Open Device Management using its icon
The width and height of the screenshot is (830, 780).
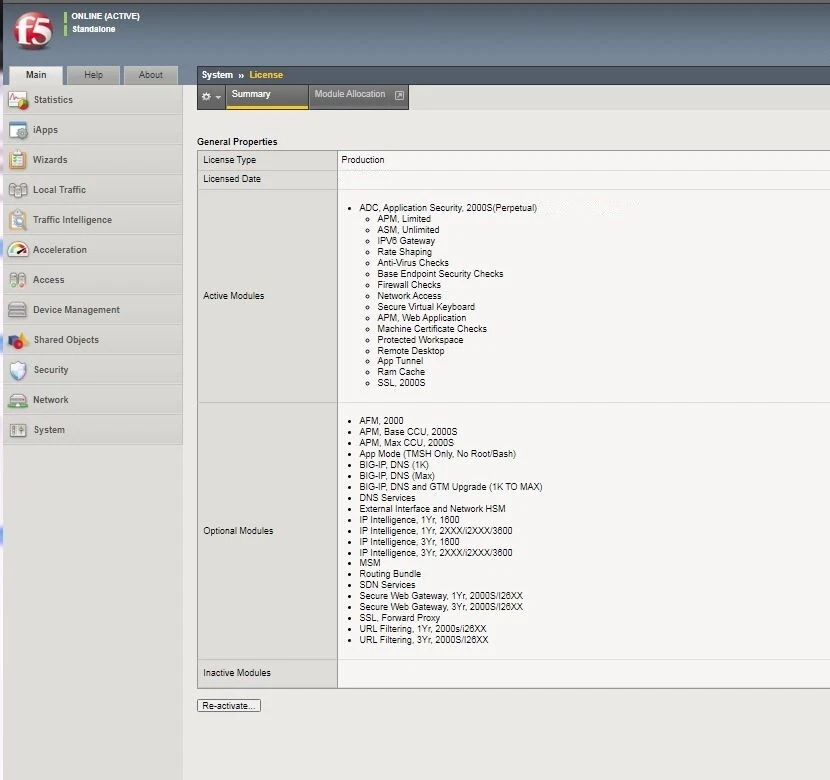click(x=18, y=309)
